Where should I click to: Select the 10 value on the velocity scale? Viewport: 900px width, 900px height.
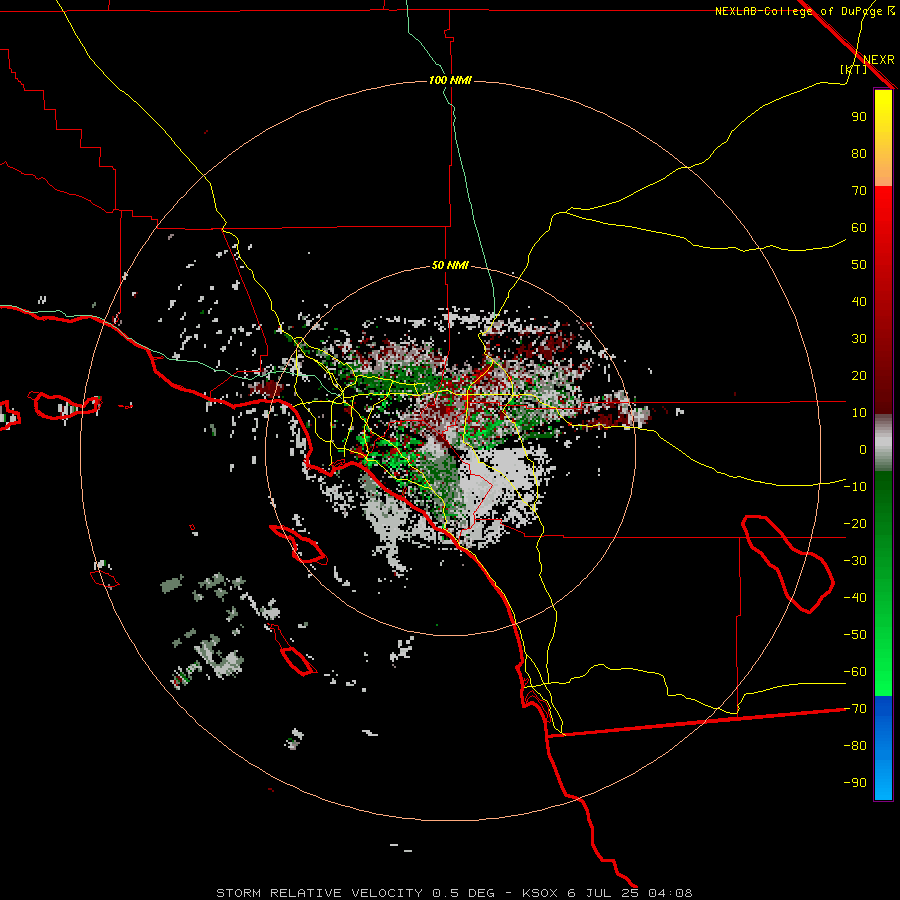coord(859,413)
